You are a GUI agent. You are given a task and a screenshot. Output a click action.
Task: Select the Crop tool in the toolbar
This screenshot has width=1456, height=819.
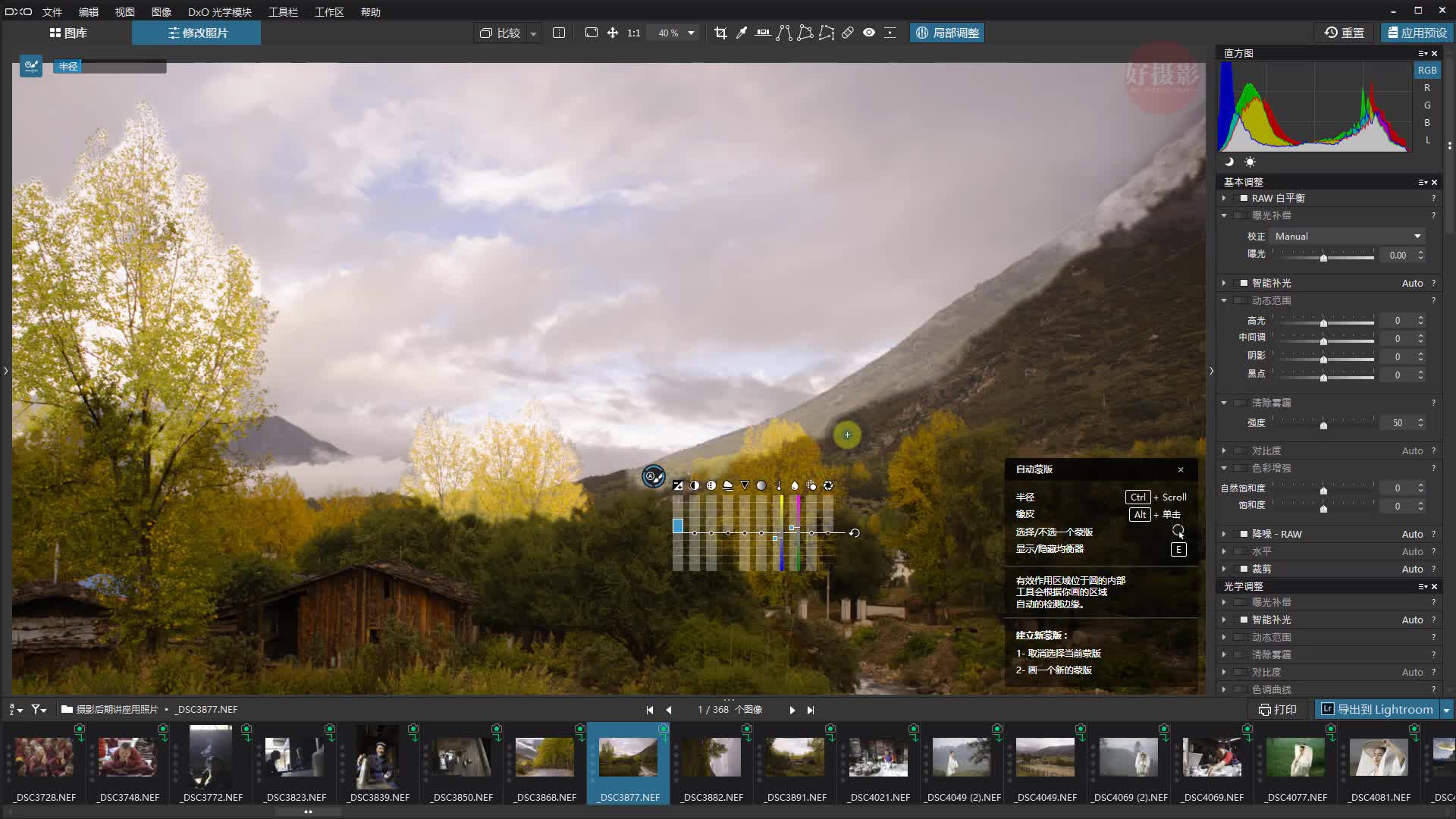click(721, 33)
